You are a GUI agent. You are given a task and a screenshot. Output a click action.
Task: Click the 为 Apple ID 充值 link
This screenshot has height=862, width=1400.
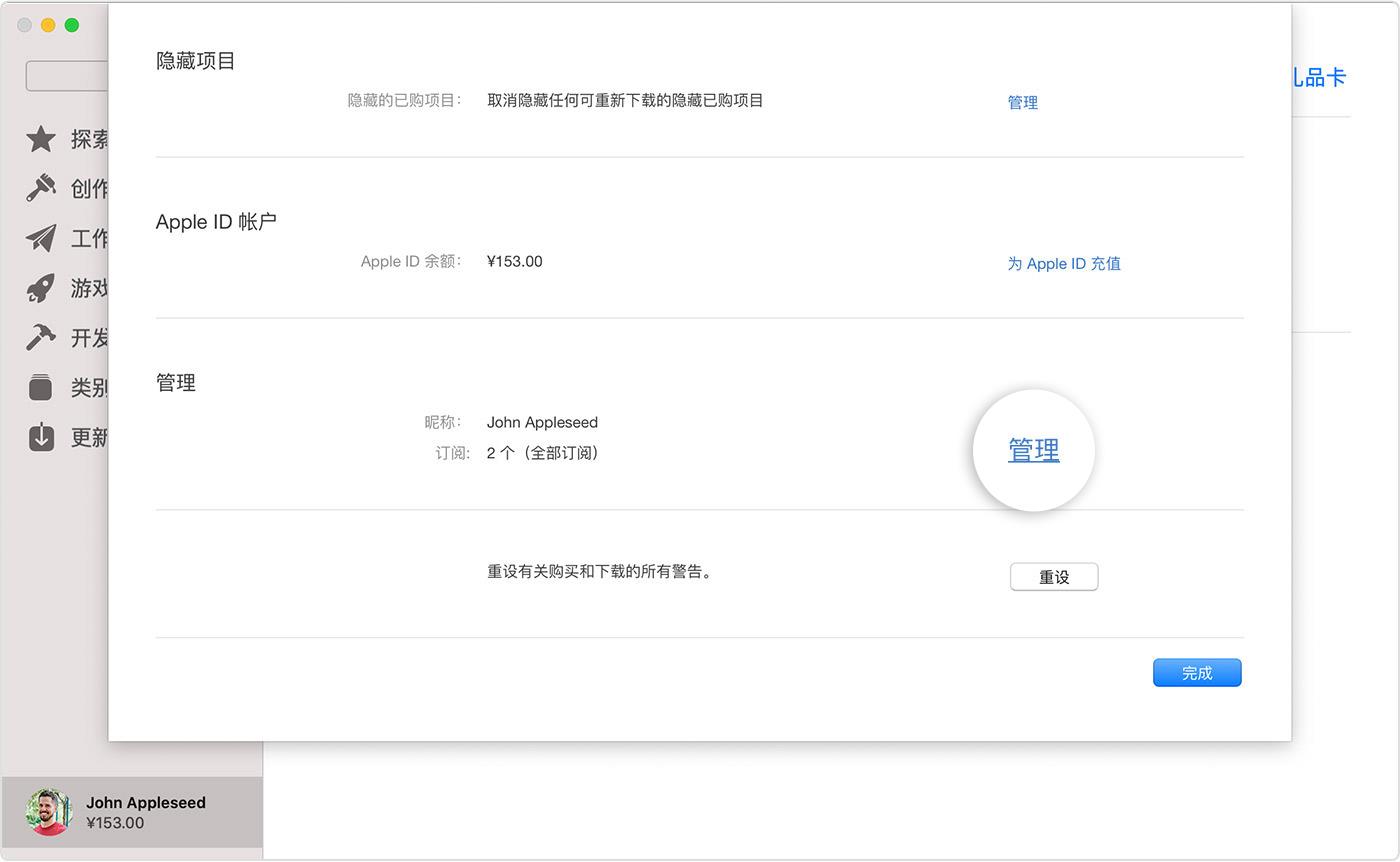[x=1063, y=263]
